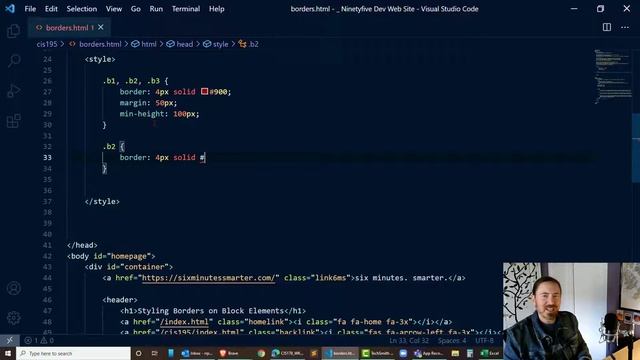The image size is (640, 360).
Task: Open Zoom from the taskbar
Action: click(403, 353)
